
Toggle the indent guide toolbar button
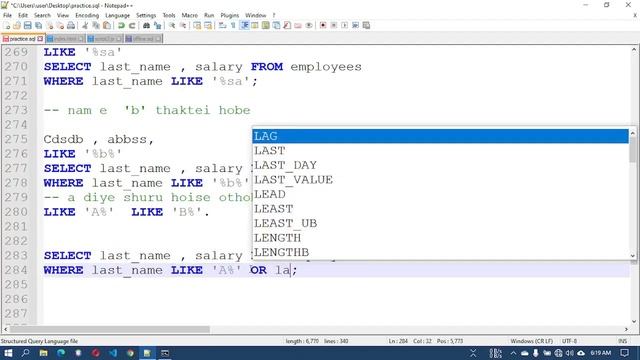(x=244, y=25)
